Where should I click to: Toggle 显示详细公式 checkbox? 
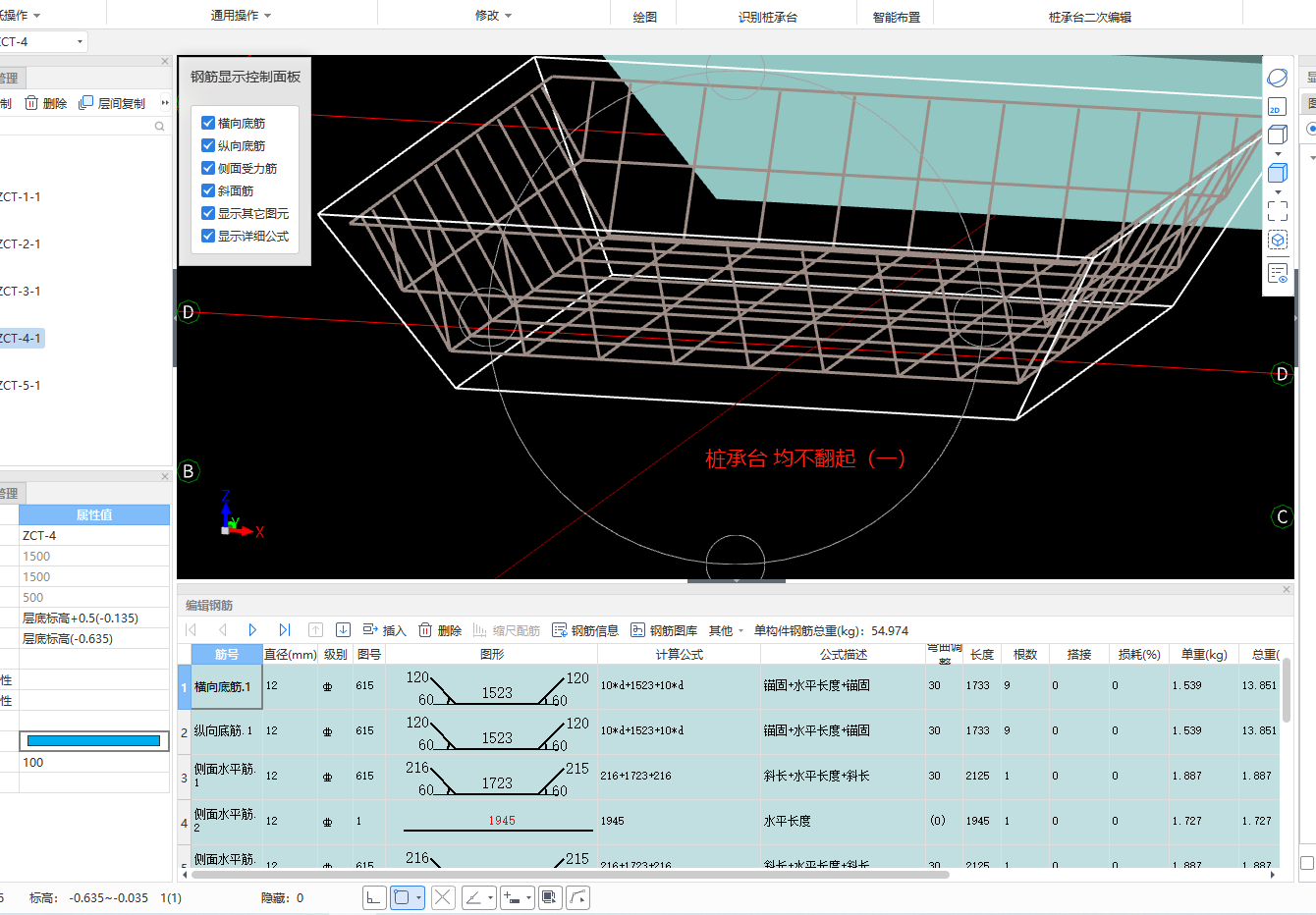pos(208,236)
